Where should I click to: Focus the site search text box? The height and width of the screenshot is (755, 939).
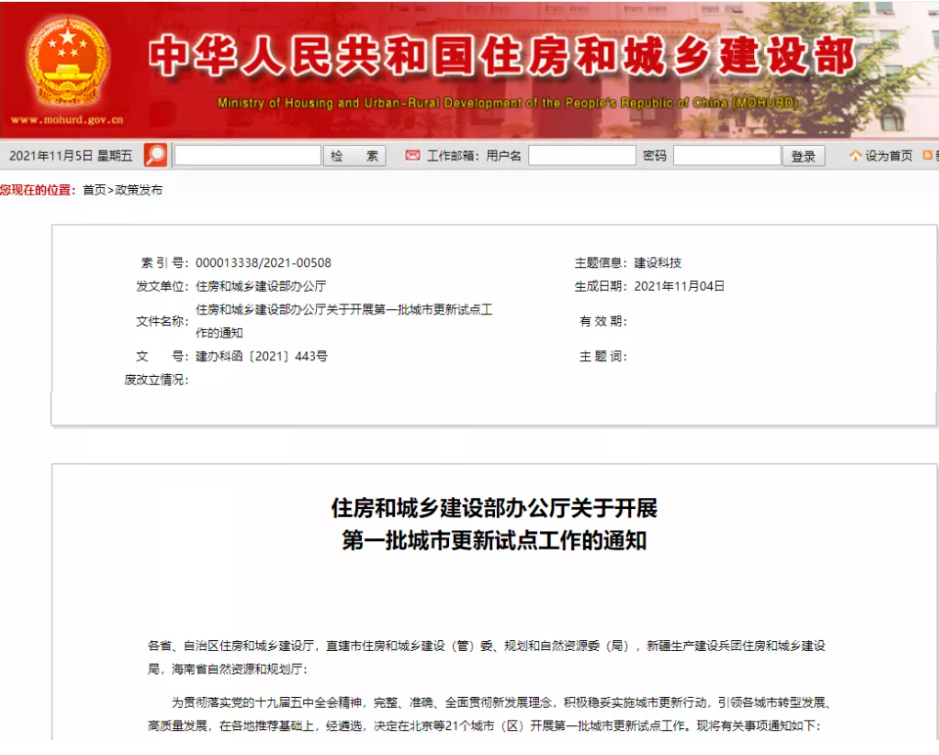(x=247, y=156)
